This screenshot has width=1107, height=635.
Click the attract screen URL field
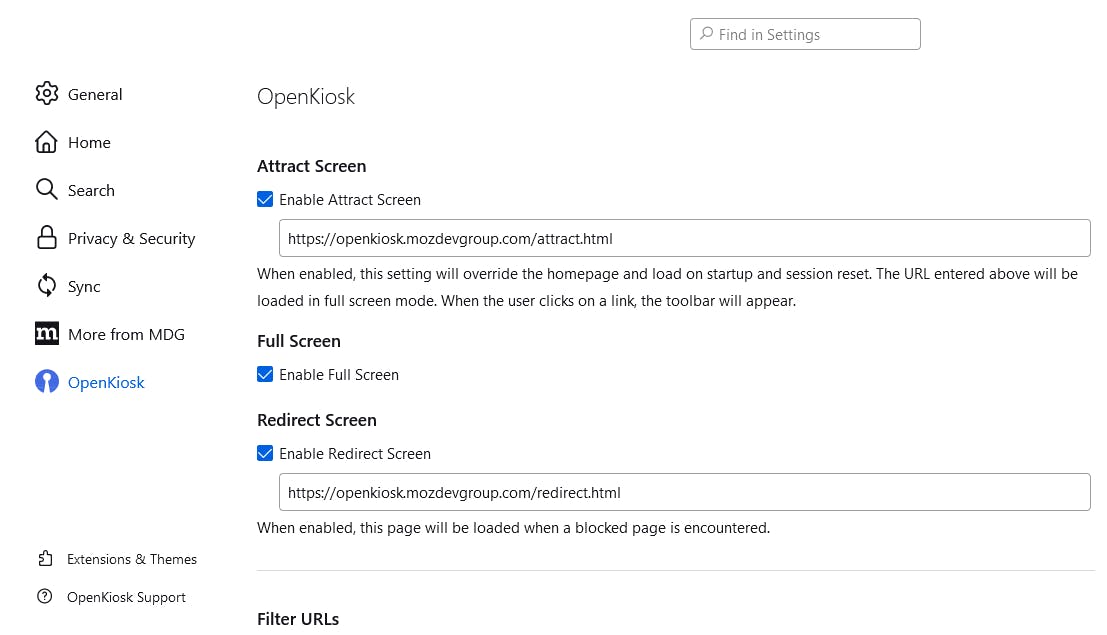click(684, 239)
